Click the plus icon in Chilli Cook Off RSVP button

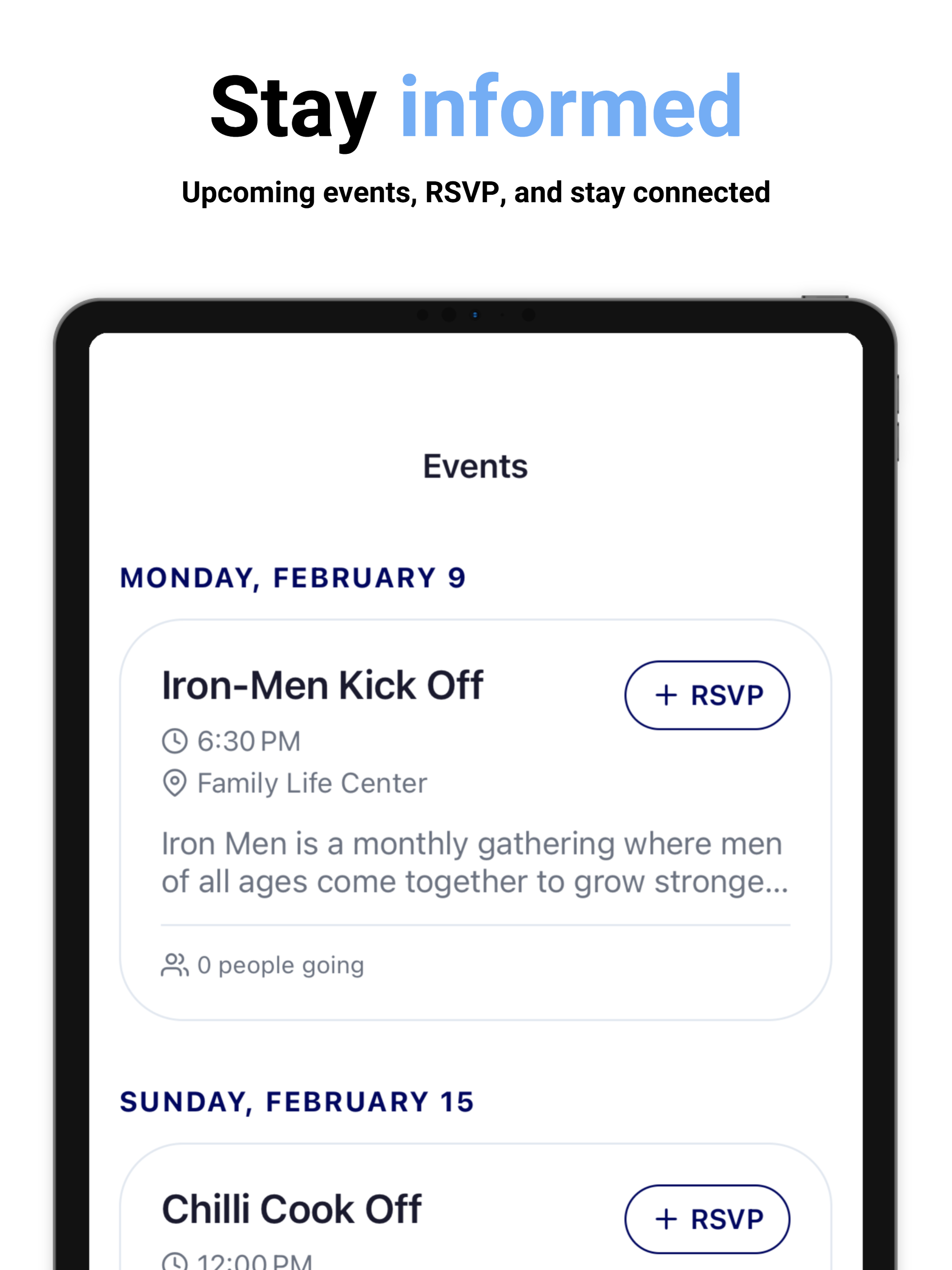point(666,1219)
